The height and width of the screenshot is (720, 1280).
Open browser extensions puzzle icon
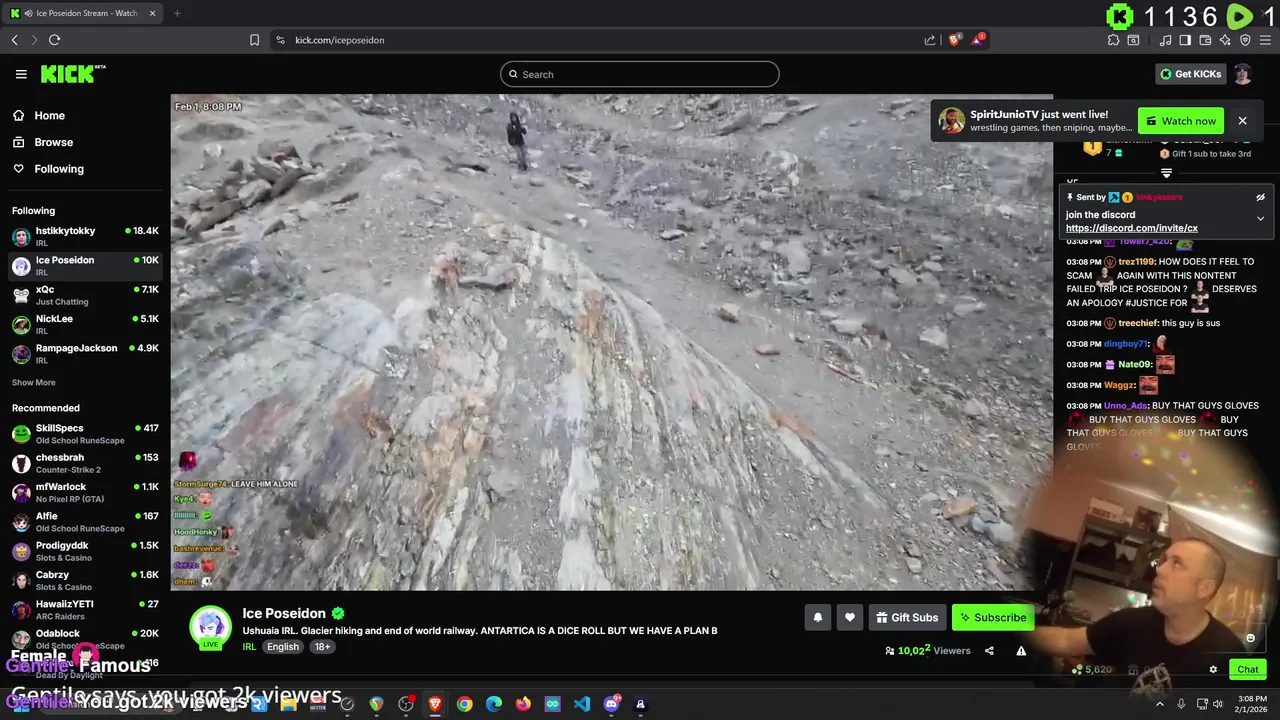click(x=1113, y=40)
